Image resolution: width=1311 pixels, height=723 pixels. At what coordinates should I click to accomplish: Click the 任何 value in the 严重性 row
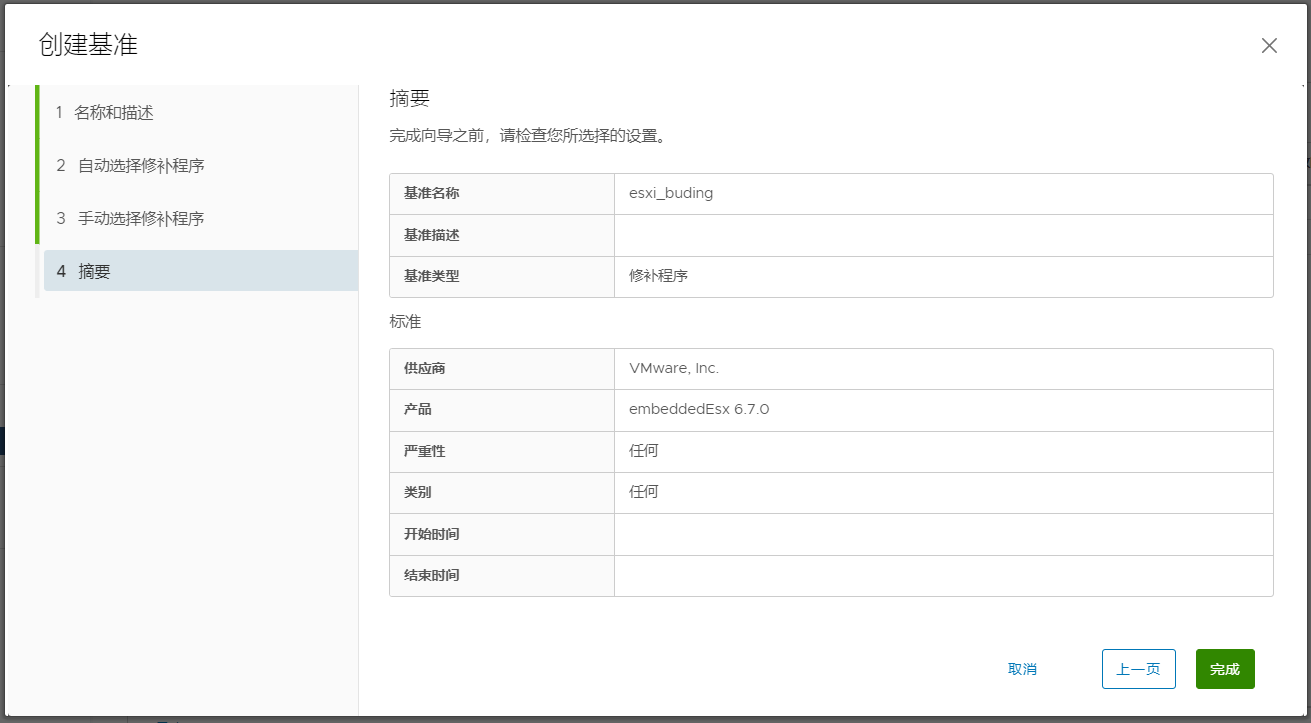click(x=644, y=451)
